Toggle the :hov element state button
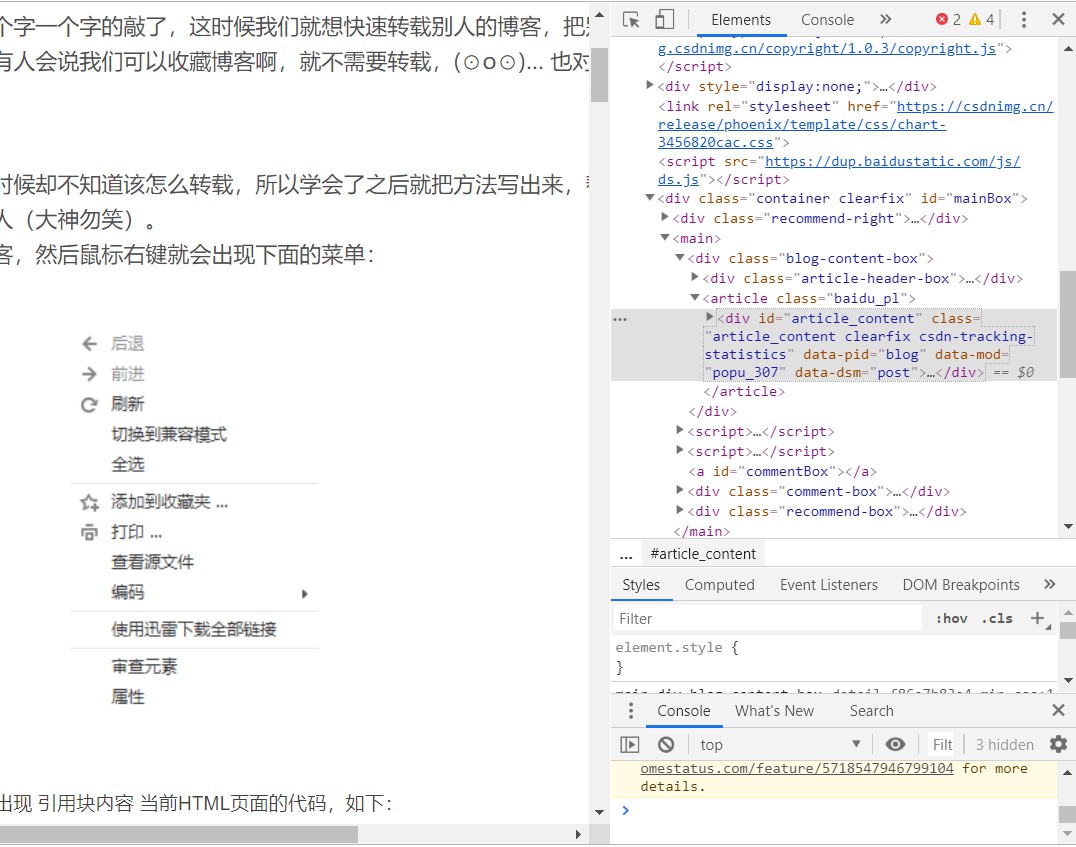The height and width of the screenshot is (847, 1076). (951, 618)
